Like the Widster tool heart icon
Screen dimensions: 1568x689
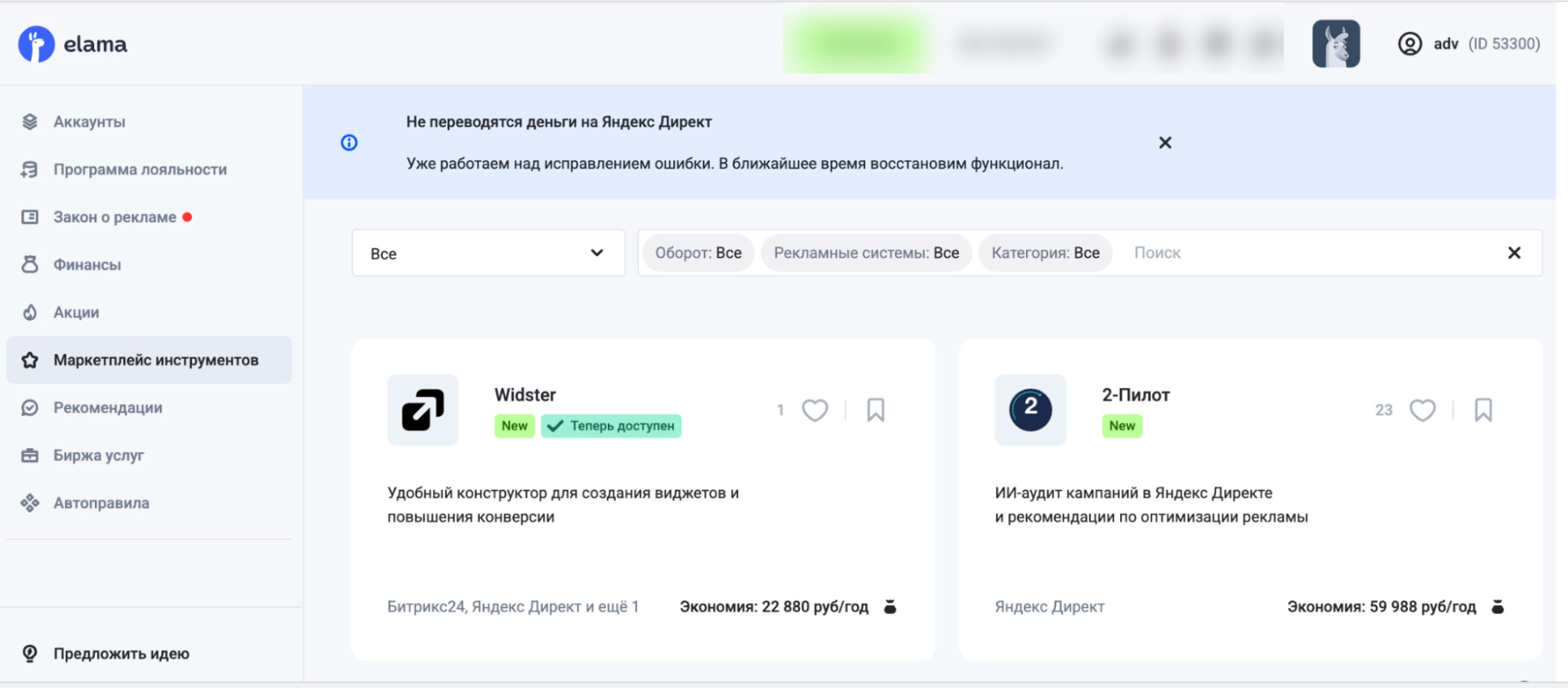tap(815, 410)
